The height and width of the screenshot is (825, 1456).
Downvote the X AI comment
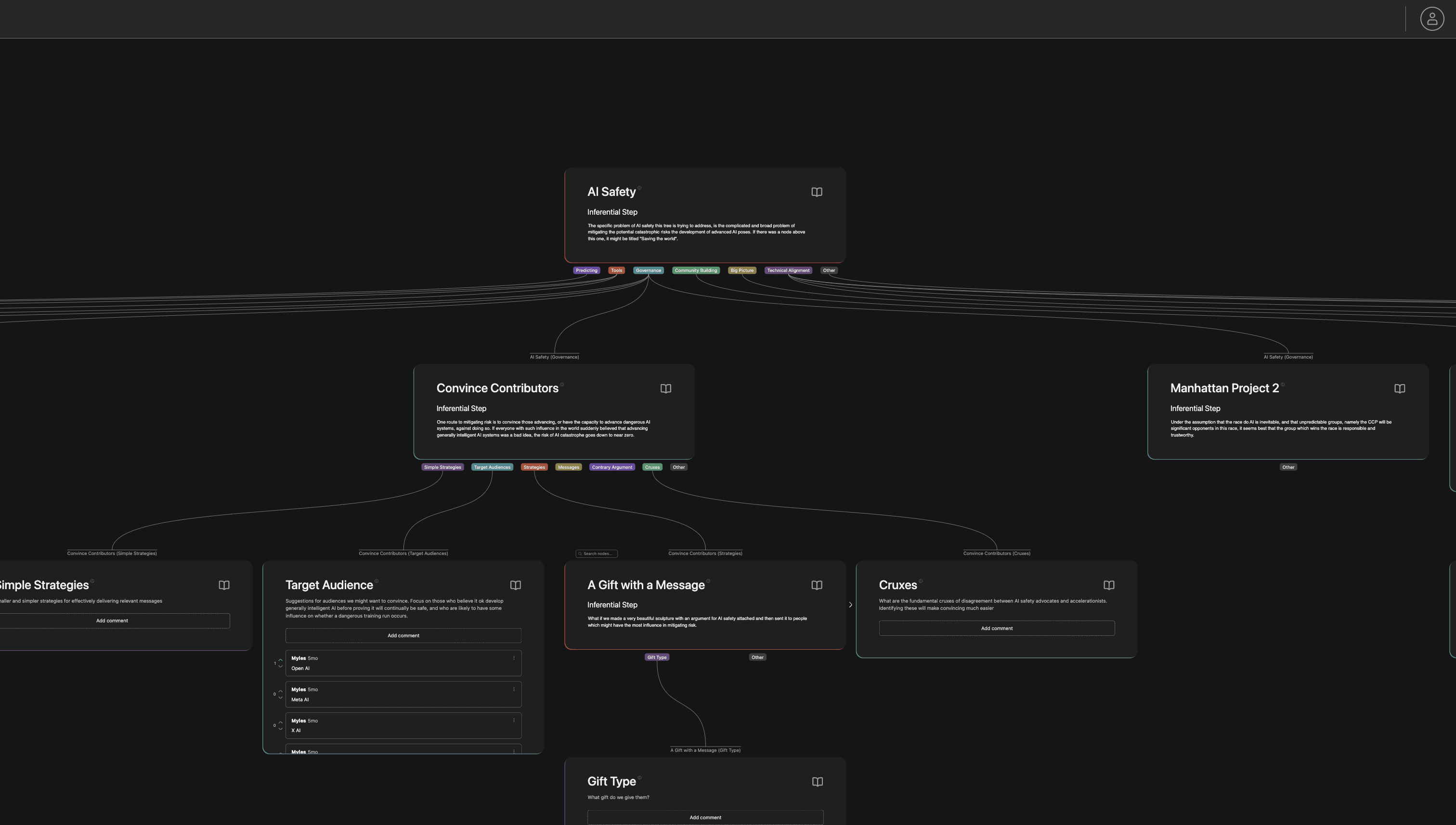[281, 729]
